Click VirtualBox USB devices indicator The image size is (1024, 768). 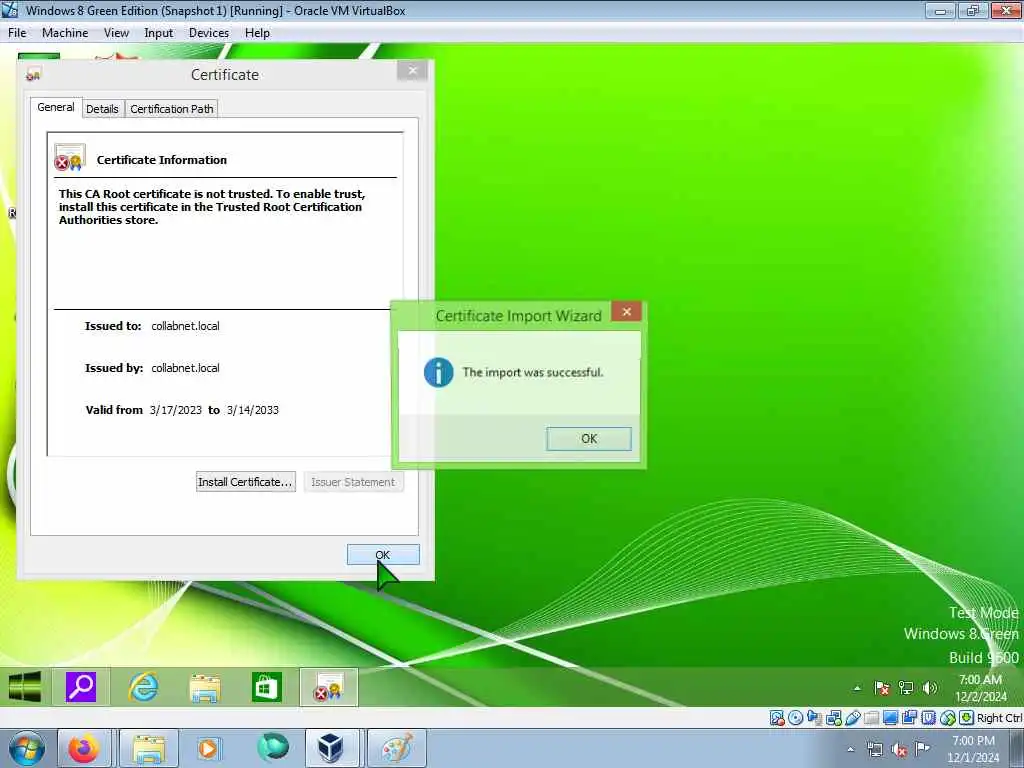click(852, 718)
